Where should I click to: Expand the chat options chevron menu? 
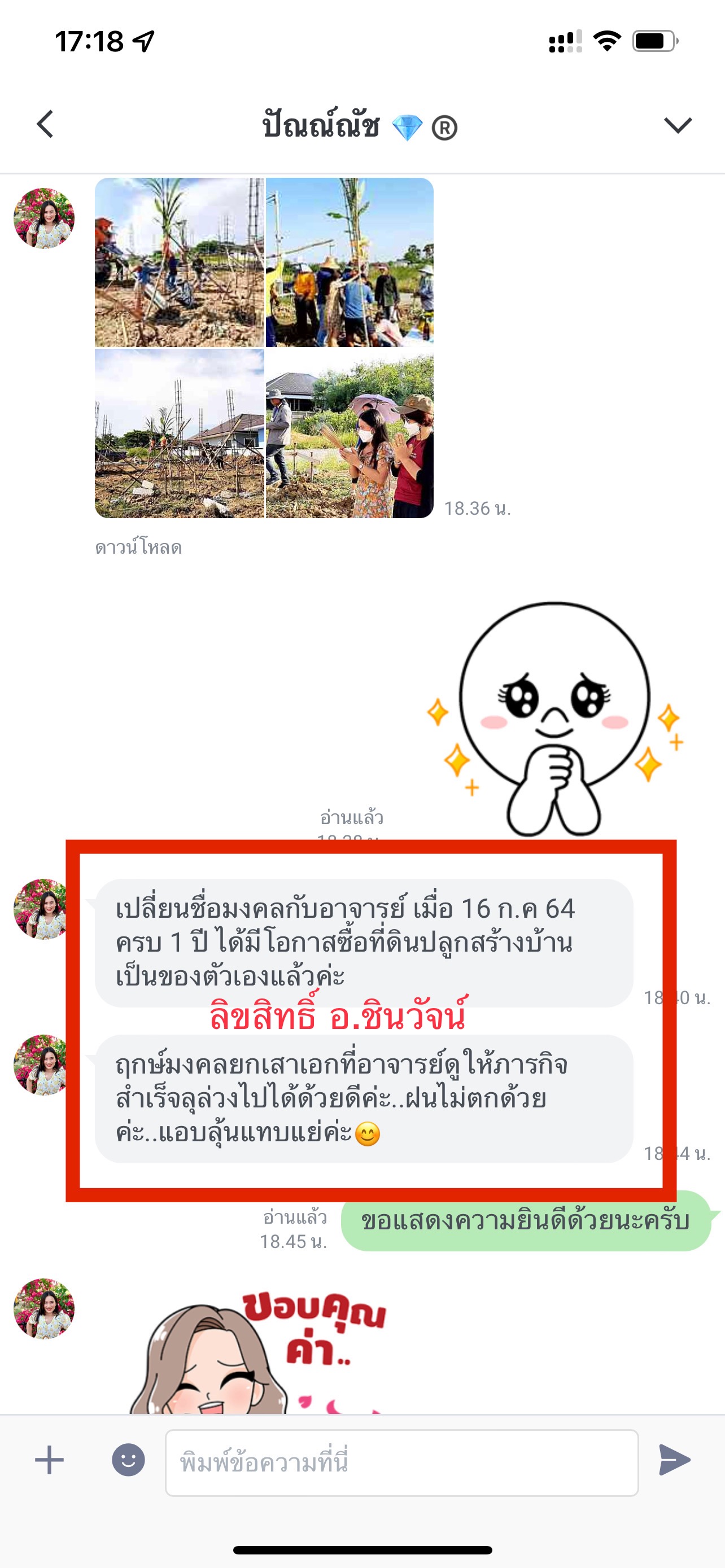pos(678,125)
